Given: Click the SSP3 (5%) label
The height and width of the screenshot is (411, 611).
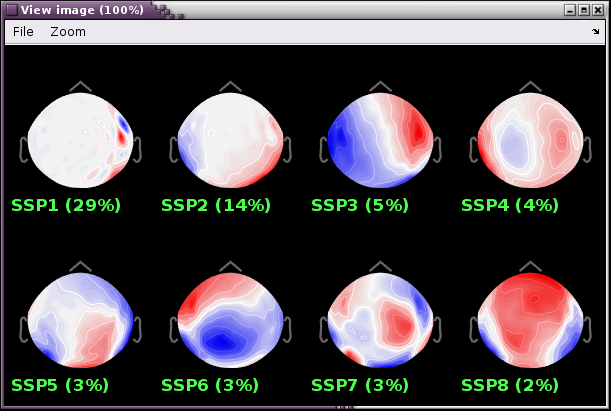Looking at the screenshot, I should (x=360, y=205).
